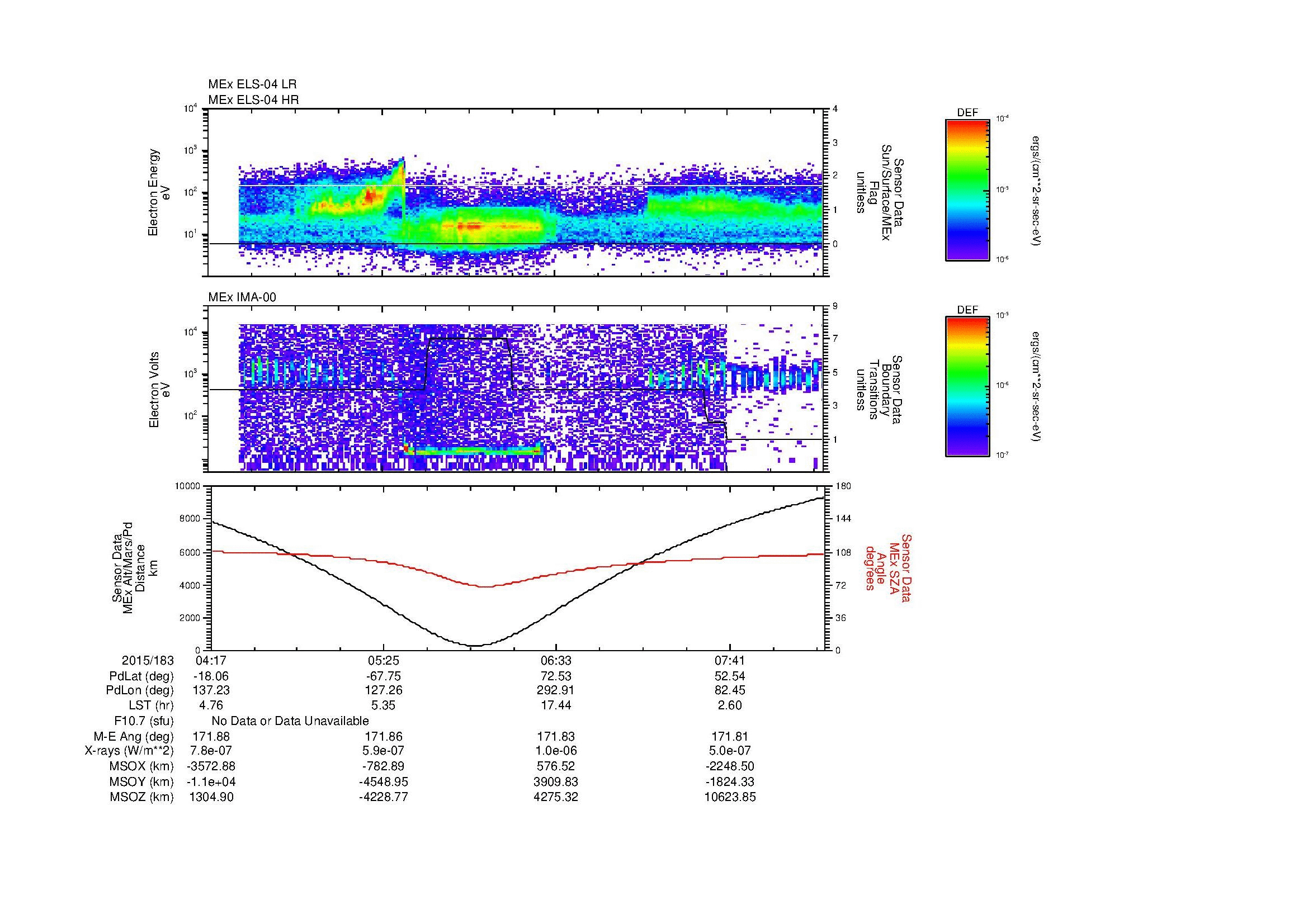Select the 05:25 time tick label

click(384, 660)
